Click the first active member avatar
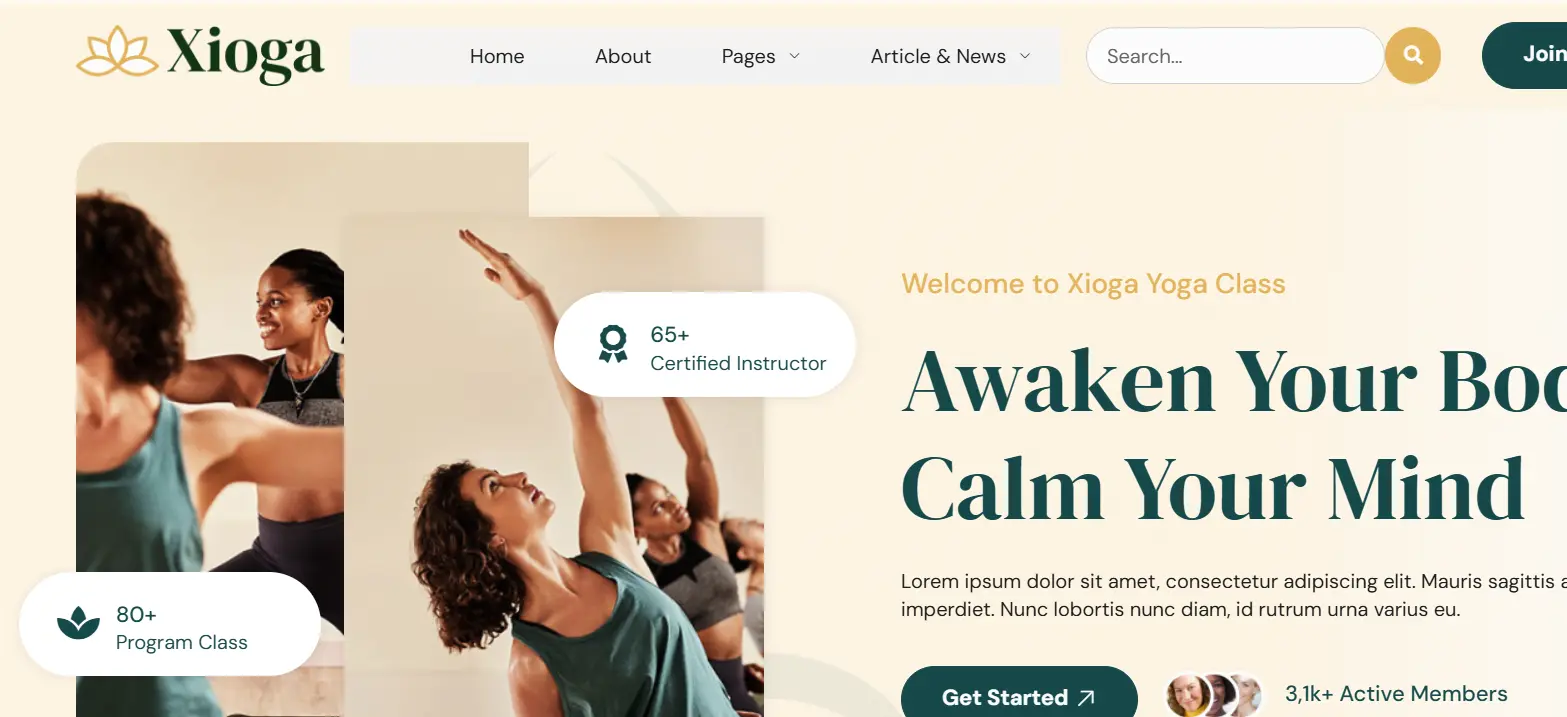This screenshot has height=717, width=1567. pyautogui.click(x=1189, y=694)
